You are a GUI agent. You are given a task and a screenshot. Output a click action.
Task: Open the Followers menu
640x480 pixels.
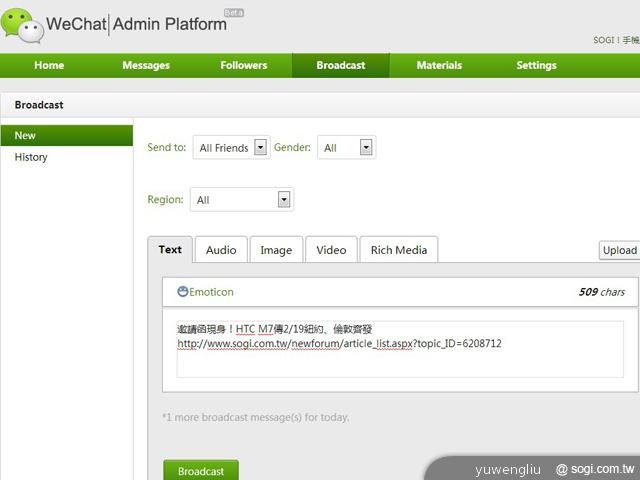pyautogui.click(x=244, y=65)
